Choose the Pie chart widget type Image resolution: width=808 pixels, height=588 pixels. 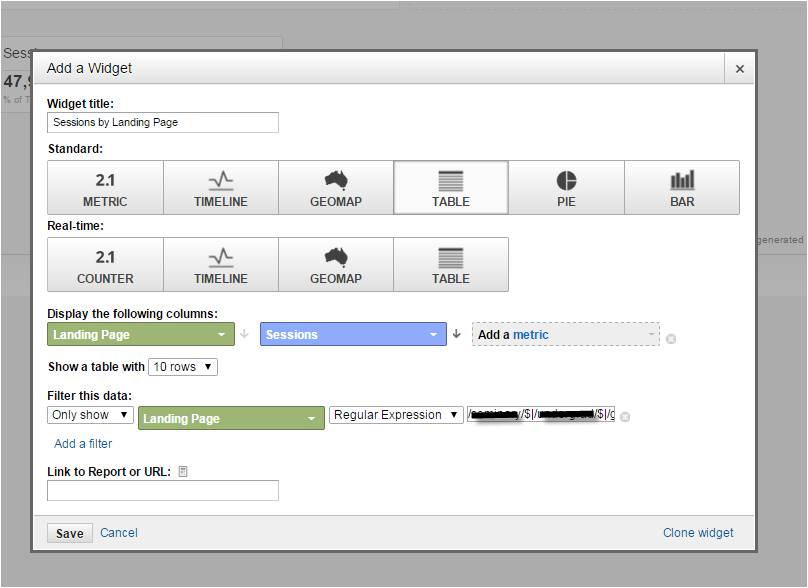point(566,188)
